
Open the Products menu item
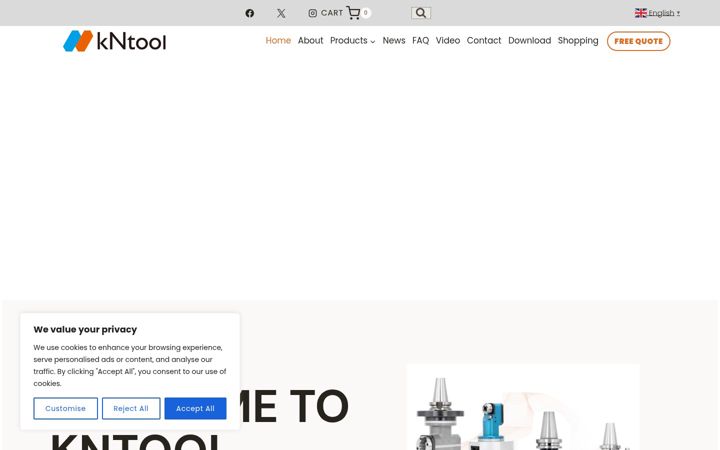tap(349, 40)
